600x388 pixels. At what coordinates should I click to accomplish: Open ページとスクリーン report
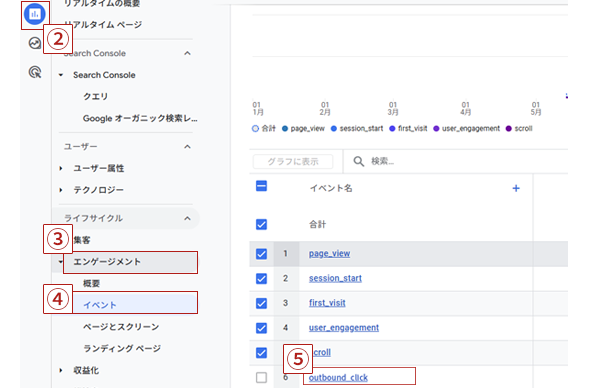(121, 327)
